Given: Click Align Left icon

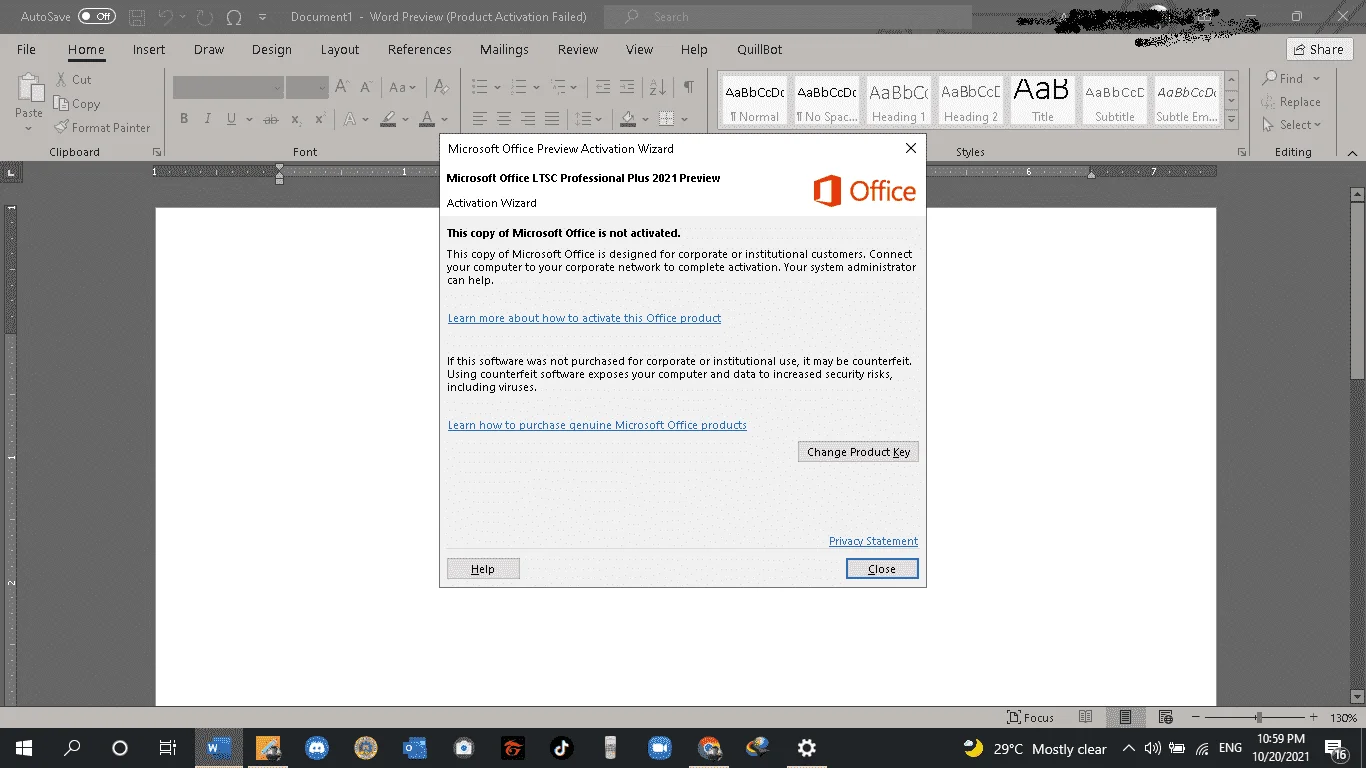Looking at the screenshot, I should (x=480, y=119).
